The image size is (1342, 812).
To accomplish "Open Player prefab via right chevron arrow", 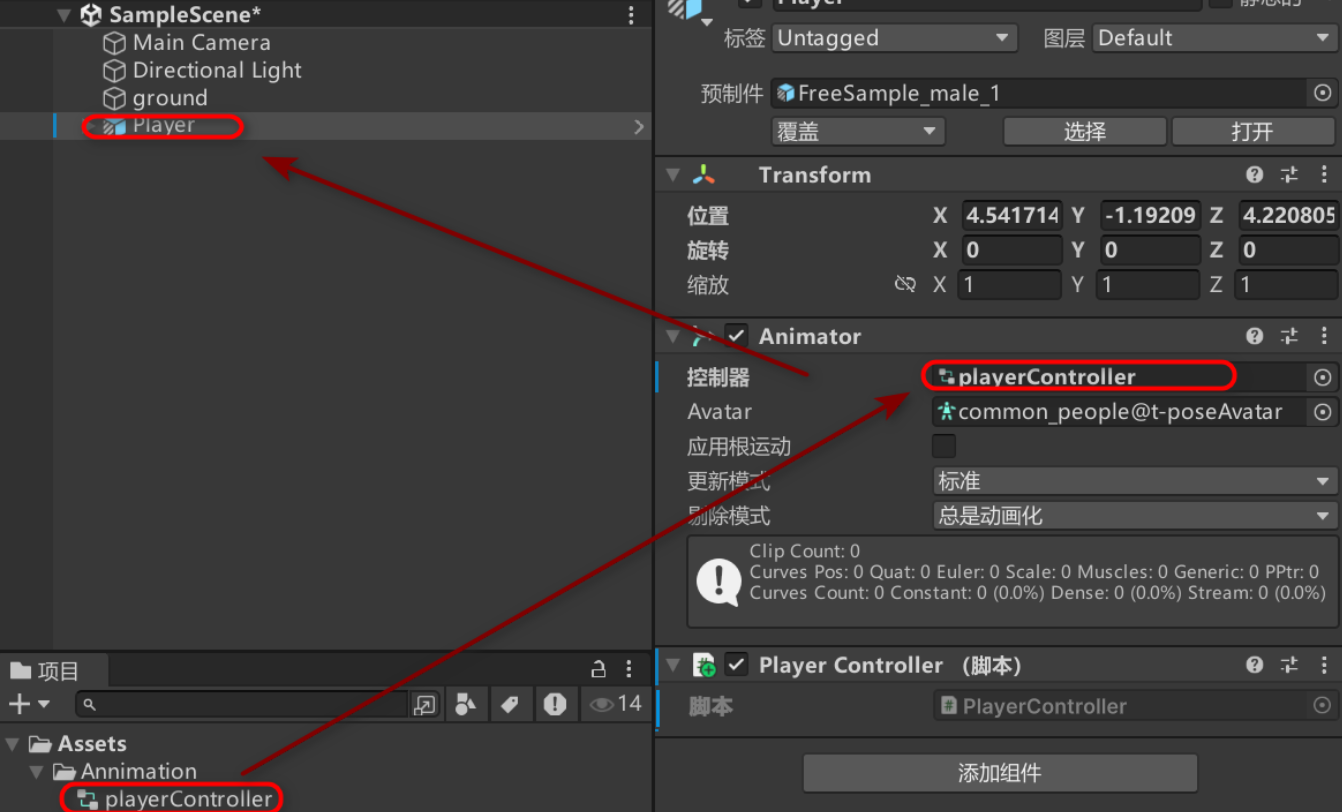I will click(639, 127).
